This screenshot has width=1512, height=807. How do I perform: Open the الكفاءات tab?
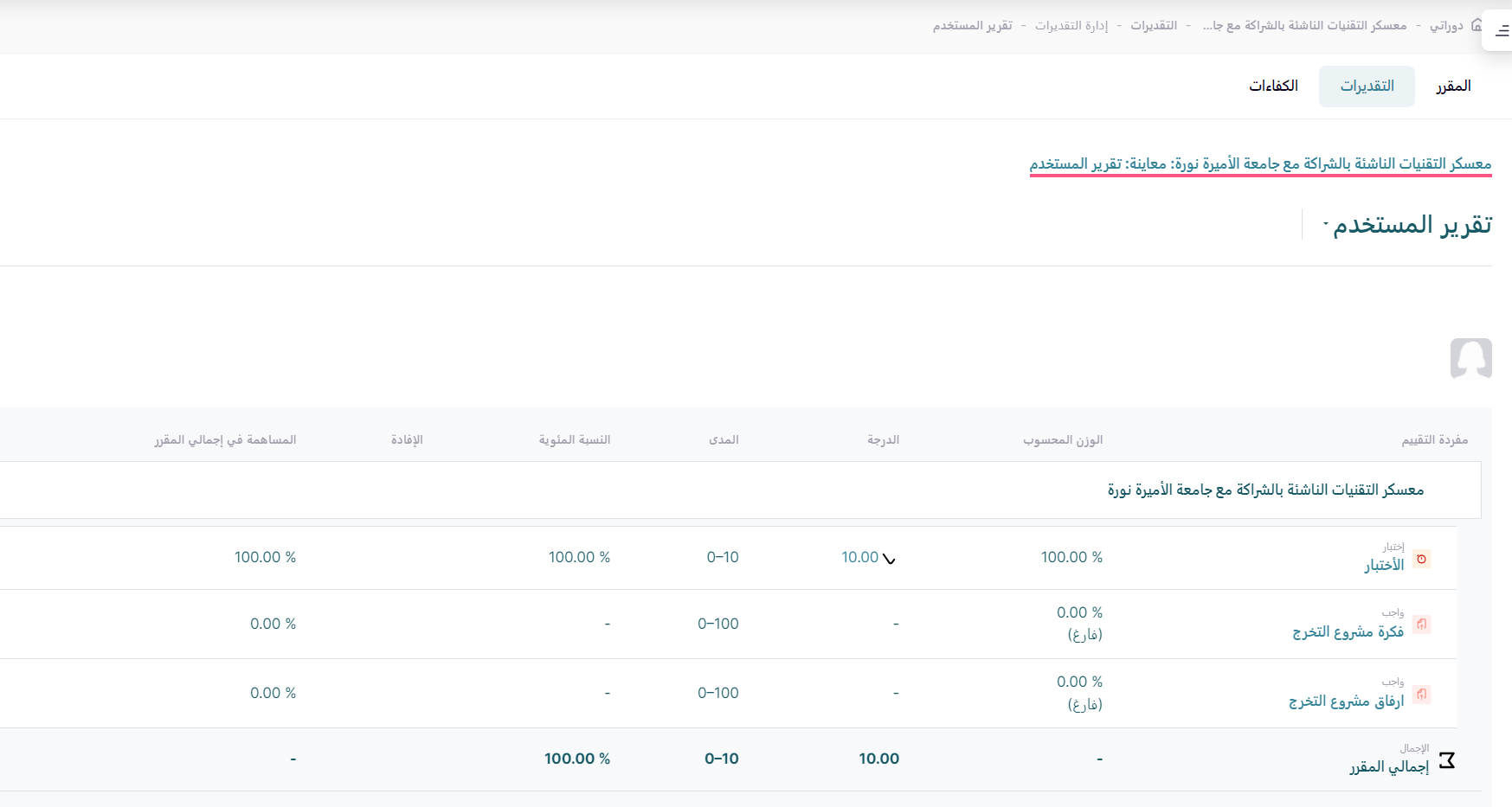pyautogui.click(x=1273, y=86)
